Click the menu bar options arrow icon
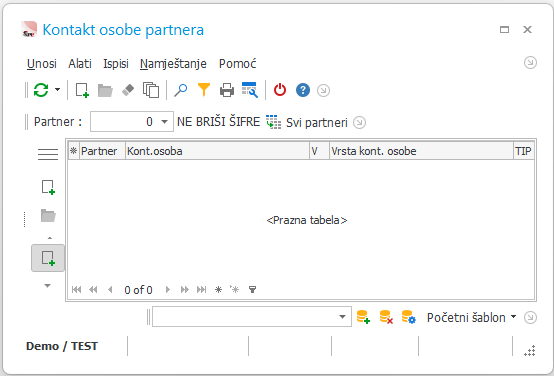The image size is (554, 376). click(x=530, y=63)
